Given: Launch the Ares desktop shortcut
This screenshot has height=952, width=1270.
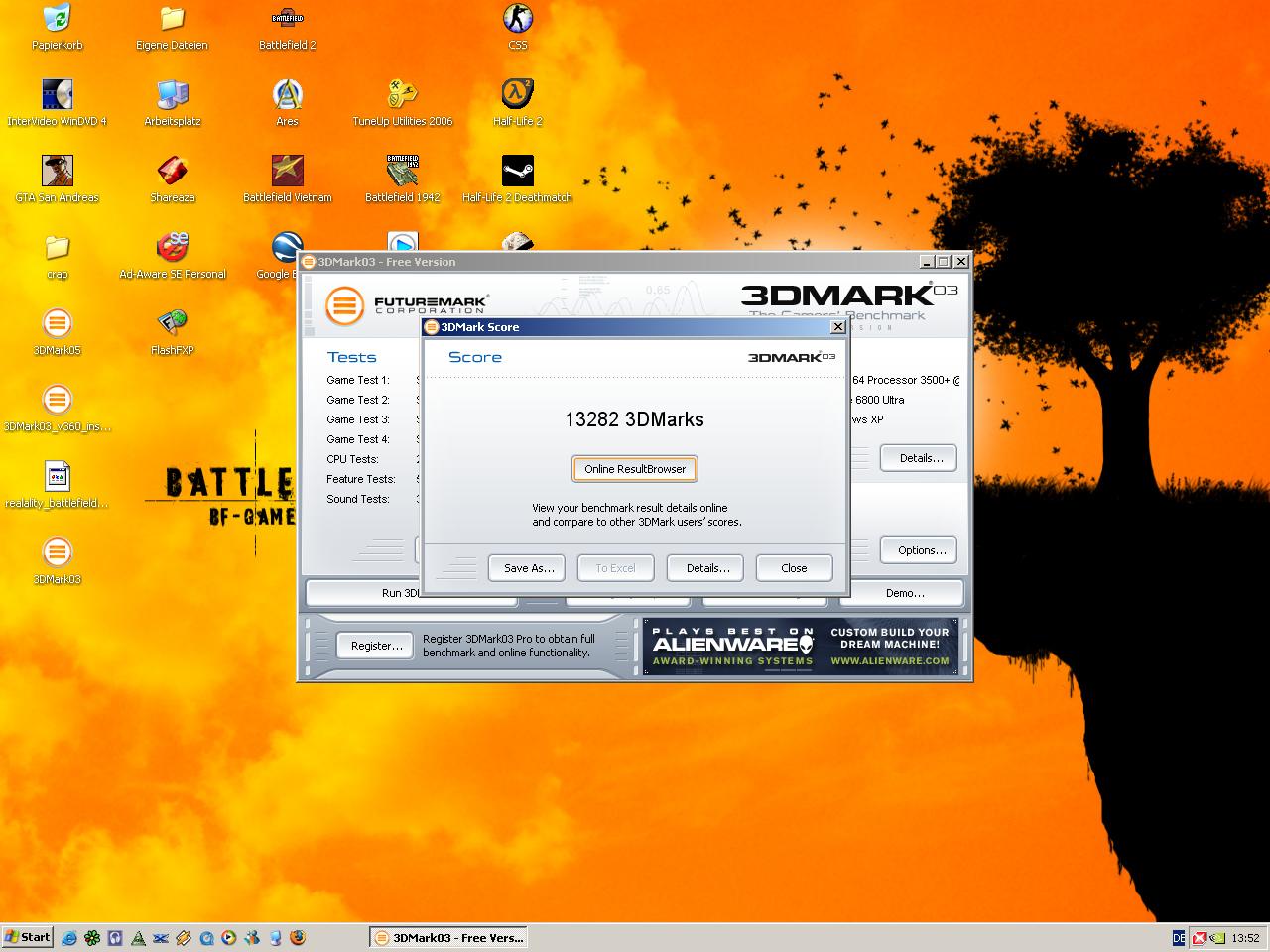Looking at the screenshot, I should pos(287,103).
